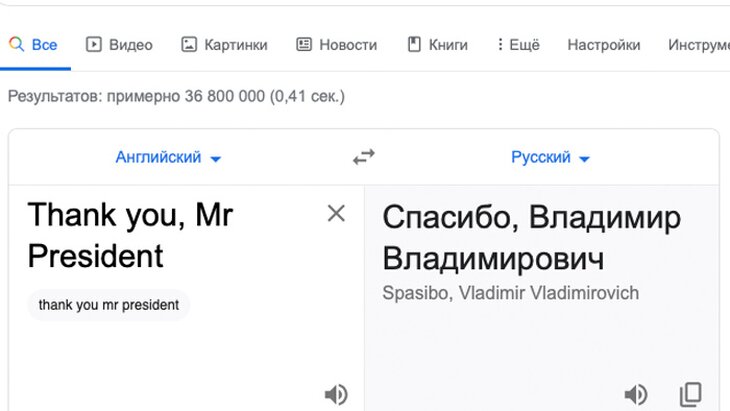Click the search magnifier icon by Все
Image resolution: width=730 pixels, height=411 pixels.
[x=16, y=44]
